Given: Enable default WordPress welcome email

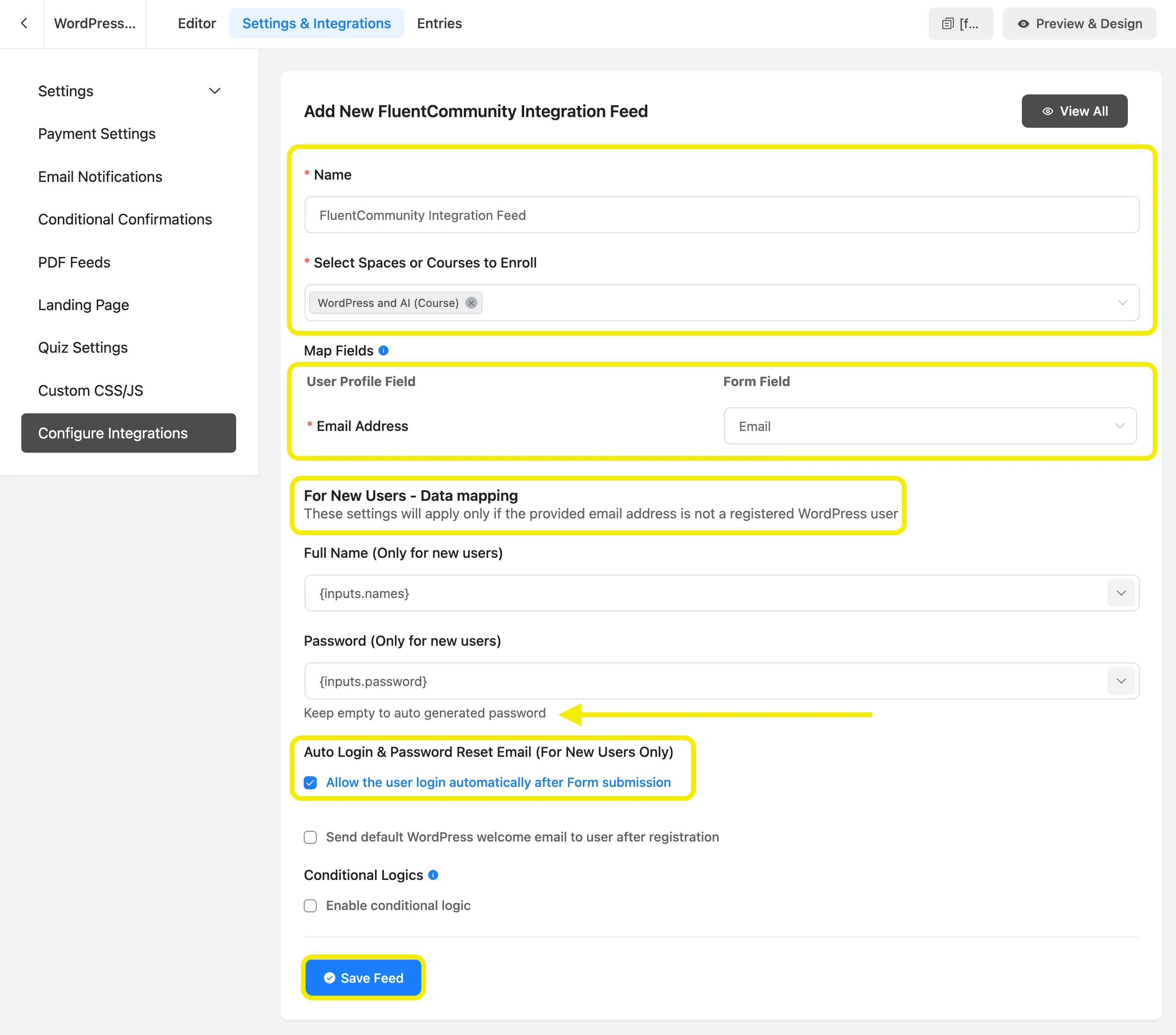Looking at the screenshot, I should pos(310,837).
